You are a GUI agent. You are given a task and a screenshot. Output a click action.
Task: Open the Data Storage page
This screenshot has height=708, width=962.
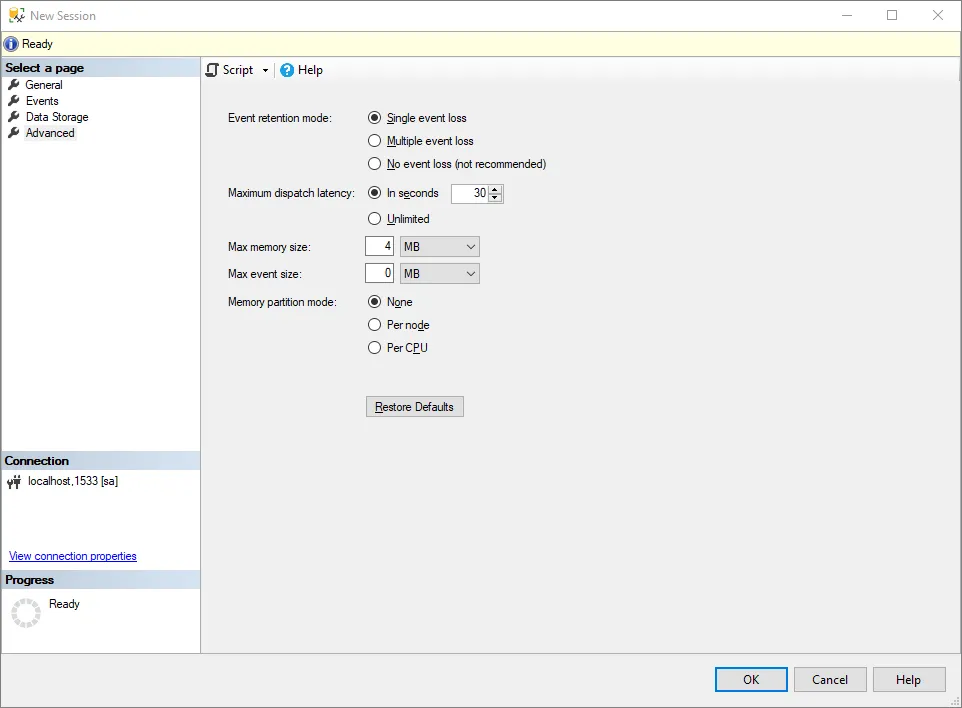click(57, 117)
